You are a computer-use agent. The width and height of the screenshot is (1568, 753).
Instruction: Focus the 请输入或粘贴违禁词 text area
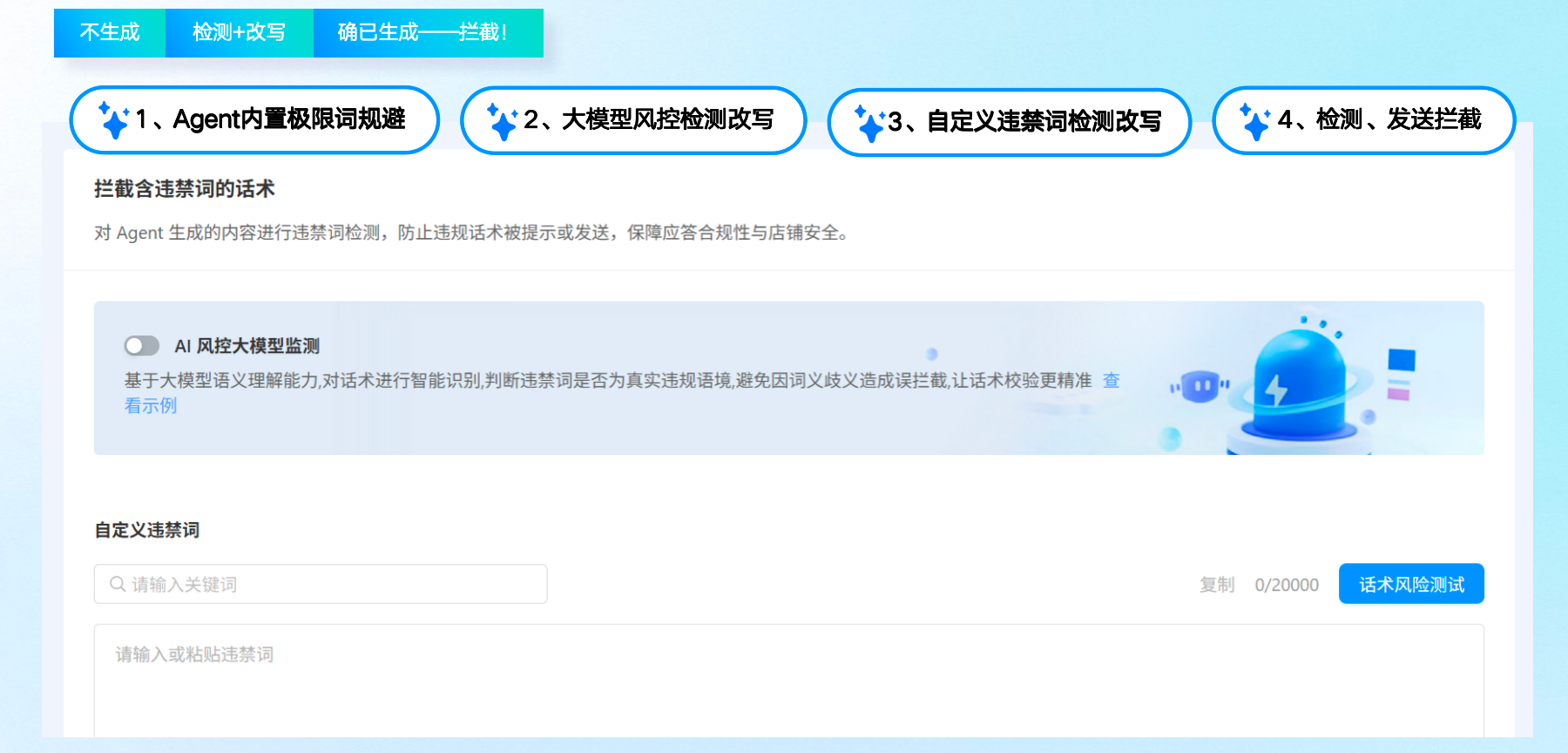pos(789,681)
